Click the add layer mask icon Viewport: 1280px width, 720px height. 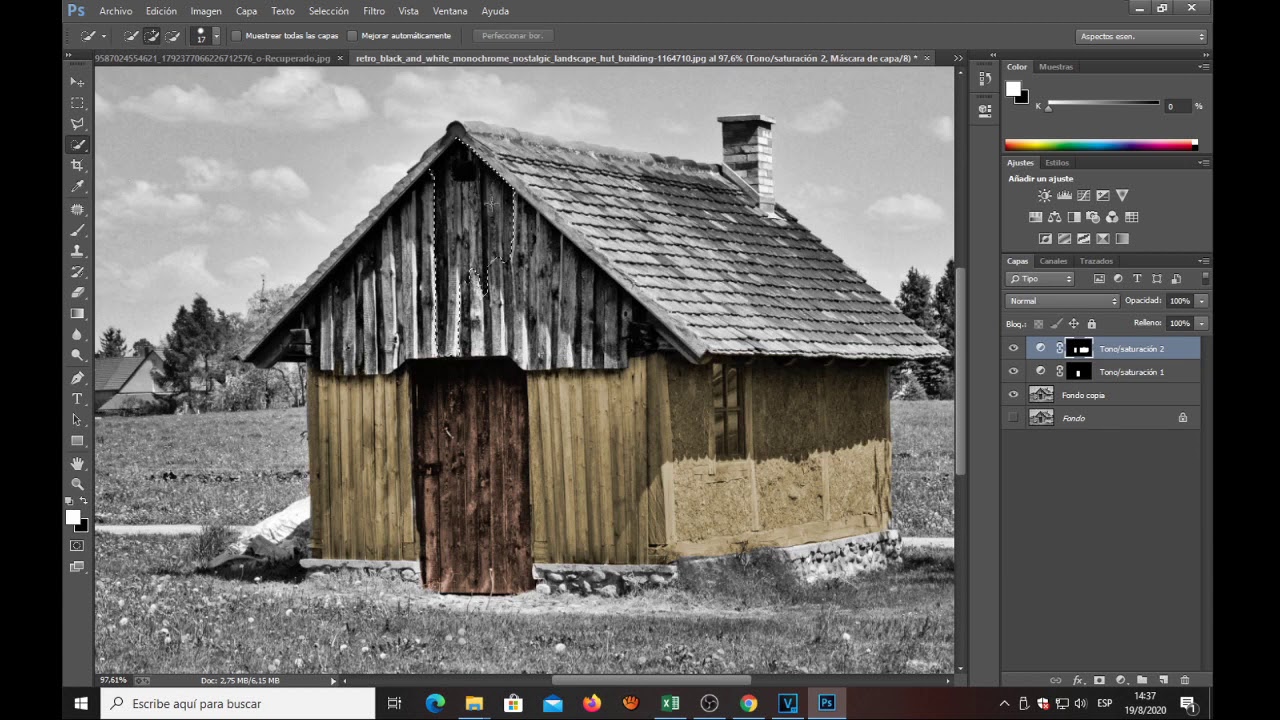coord(1099,680)
